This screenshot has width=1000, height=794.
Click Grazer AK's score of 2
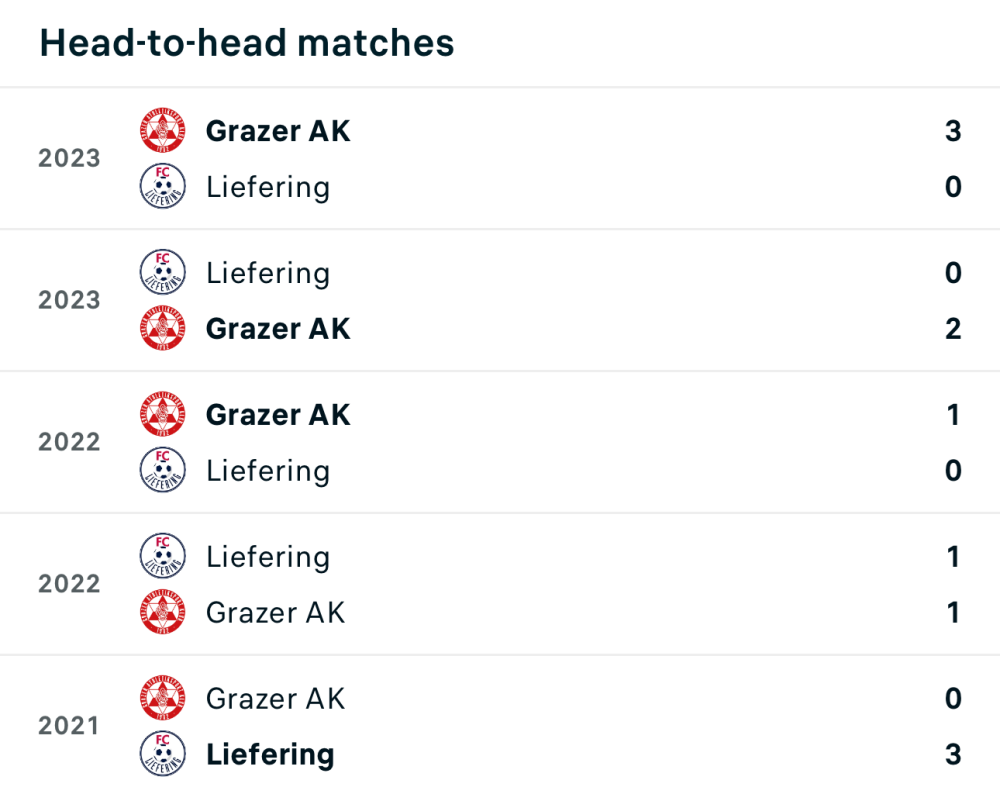952,329
